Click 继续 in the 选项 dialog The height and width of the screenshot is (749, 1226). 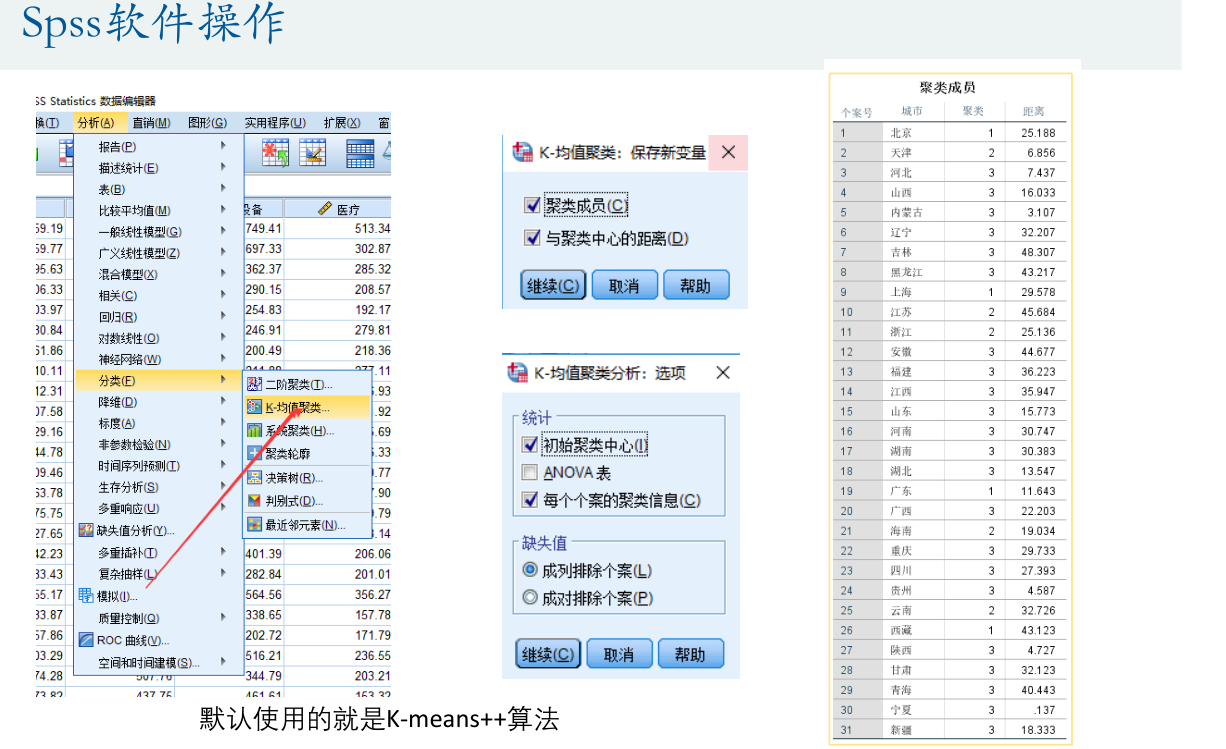coord(548,654)
